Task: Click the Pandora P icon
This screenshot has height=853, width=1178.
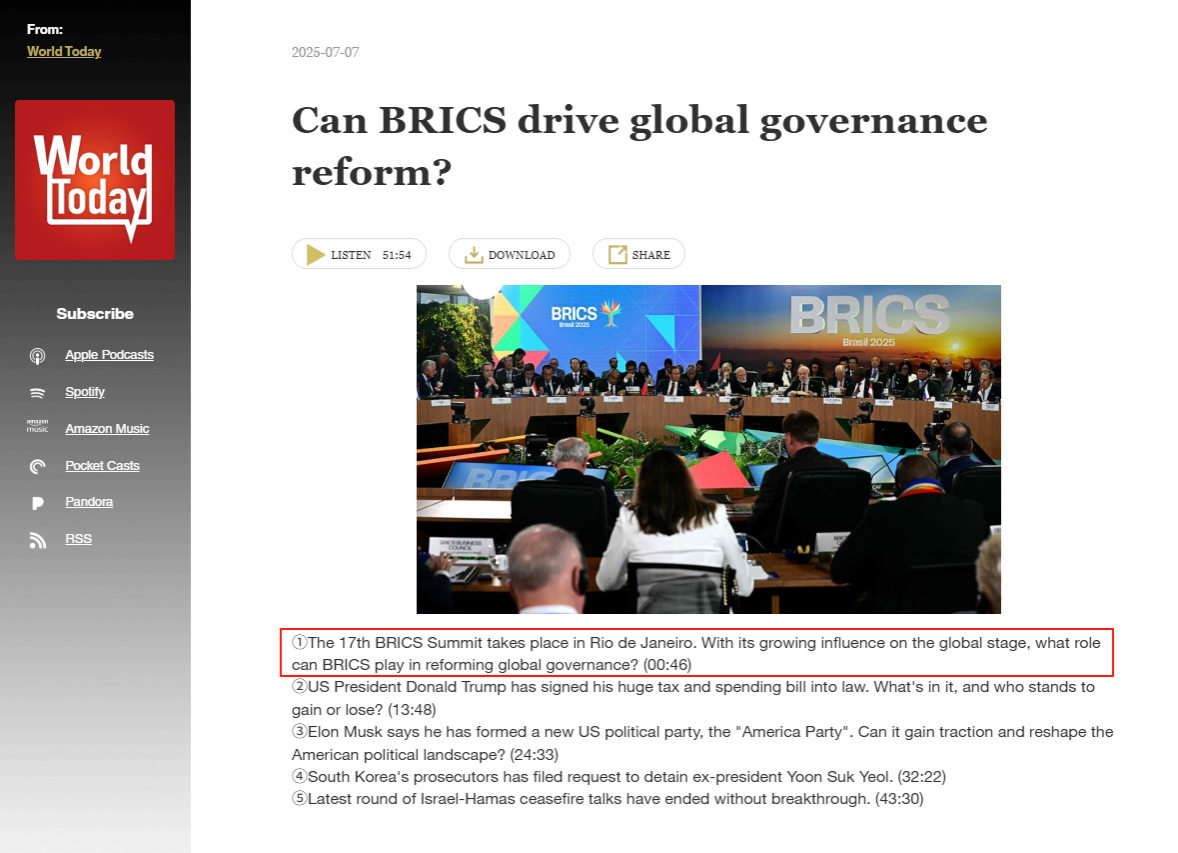Action: (38, 503)
